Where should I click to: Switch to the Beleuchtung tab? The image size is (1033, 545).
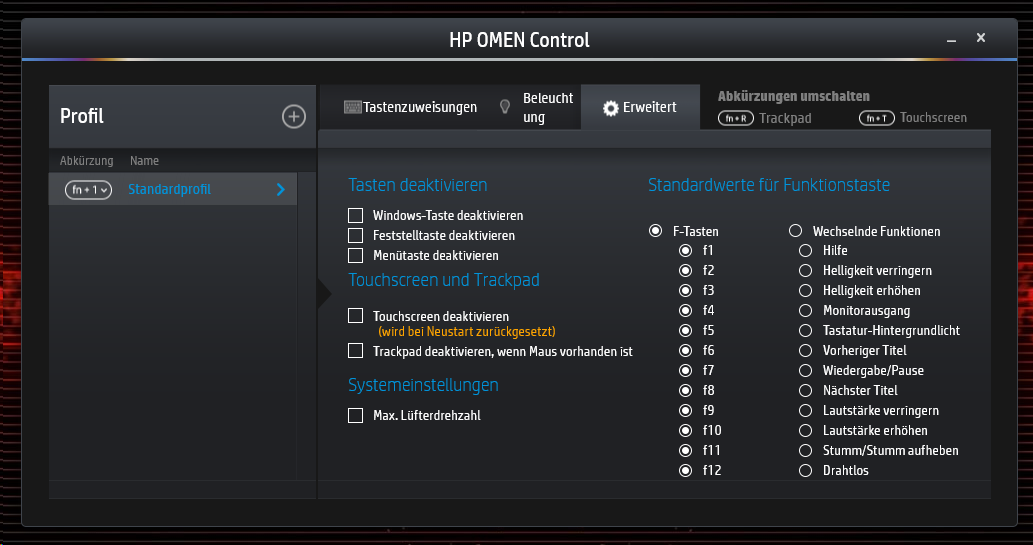click(x=536, y=107)
